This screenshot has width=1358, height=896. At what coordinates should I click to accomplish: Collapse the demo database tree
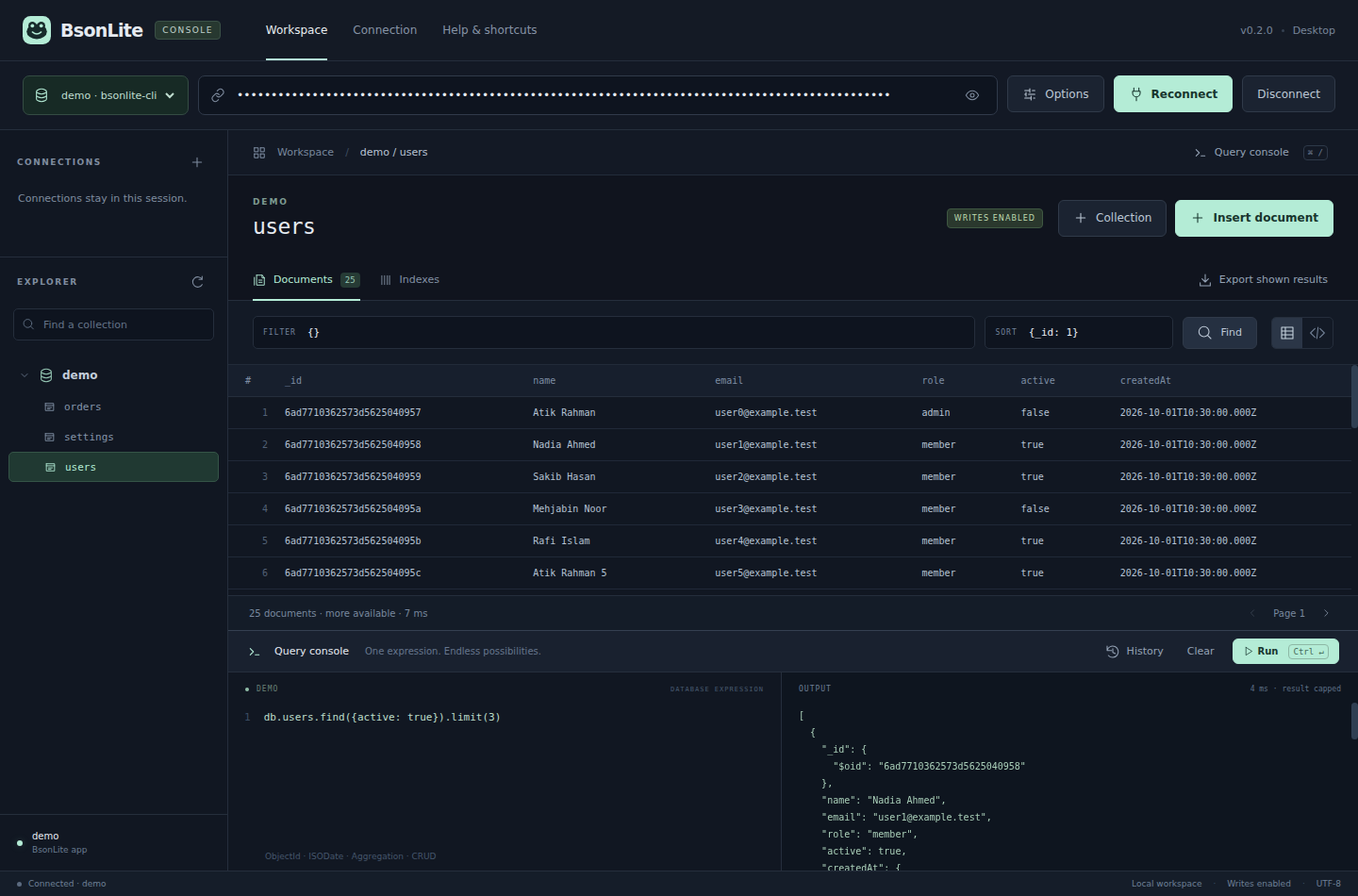pos(25,375)
